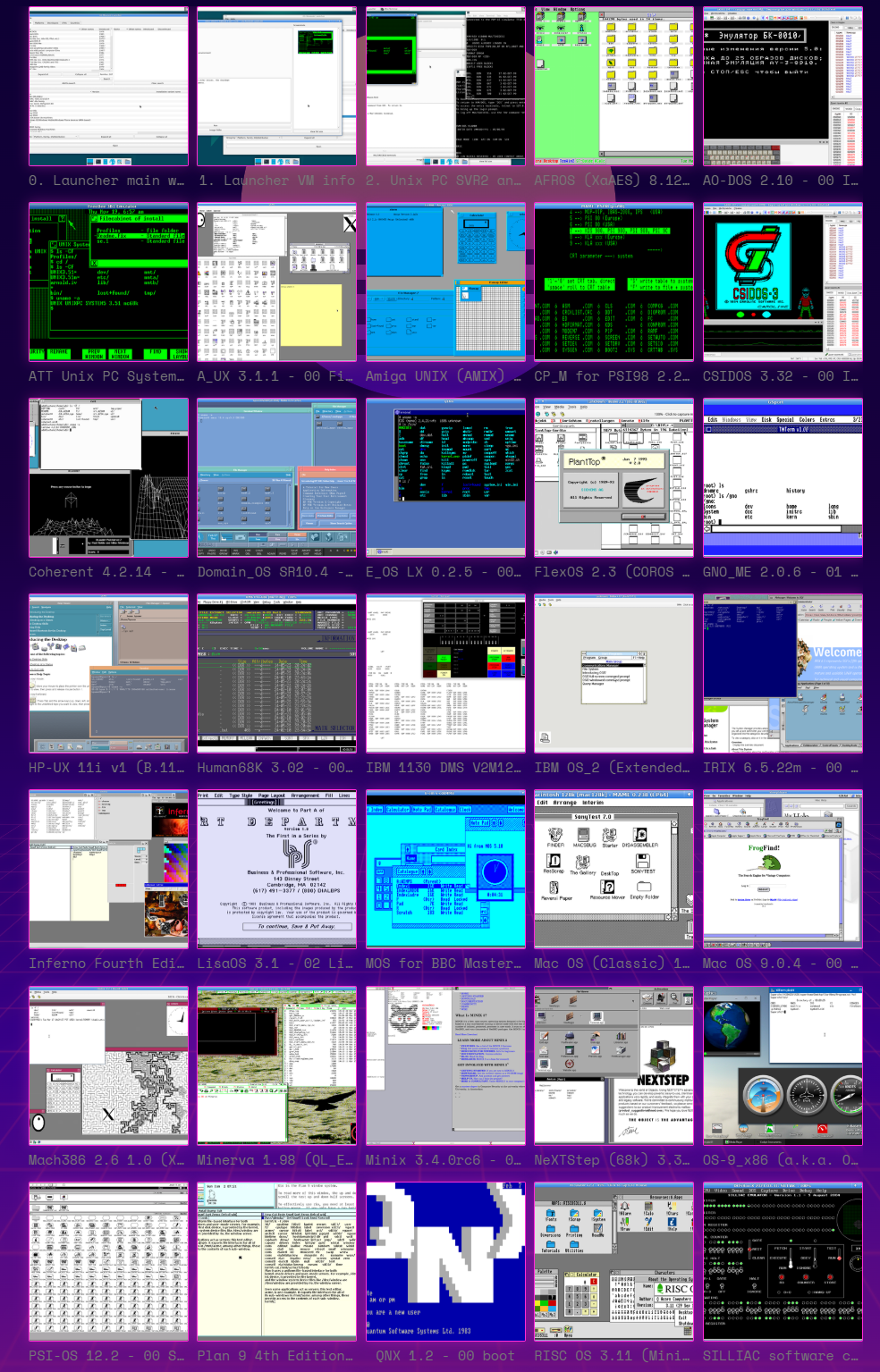Open the '2. Unix PC SVR2' thumbnail
Image resolution: width=880 pixels, height=1372 pixels.
(x=445, y=87)
